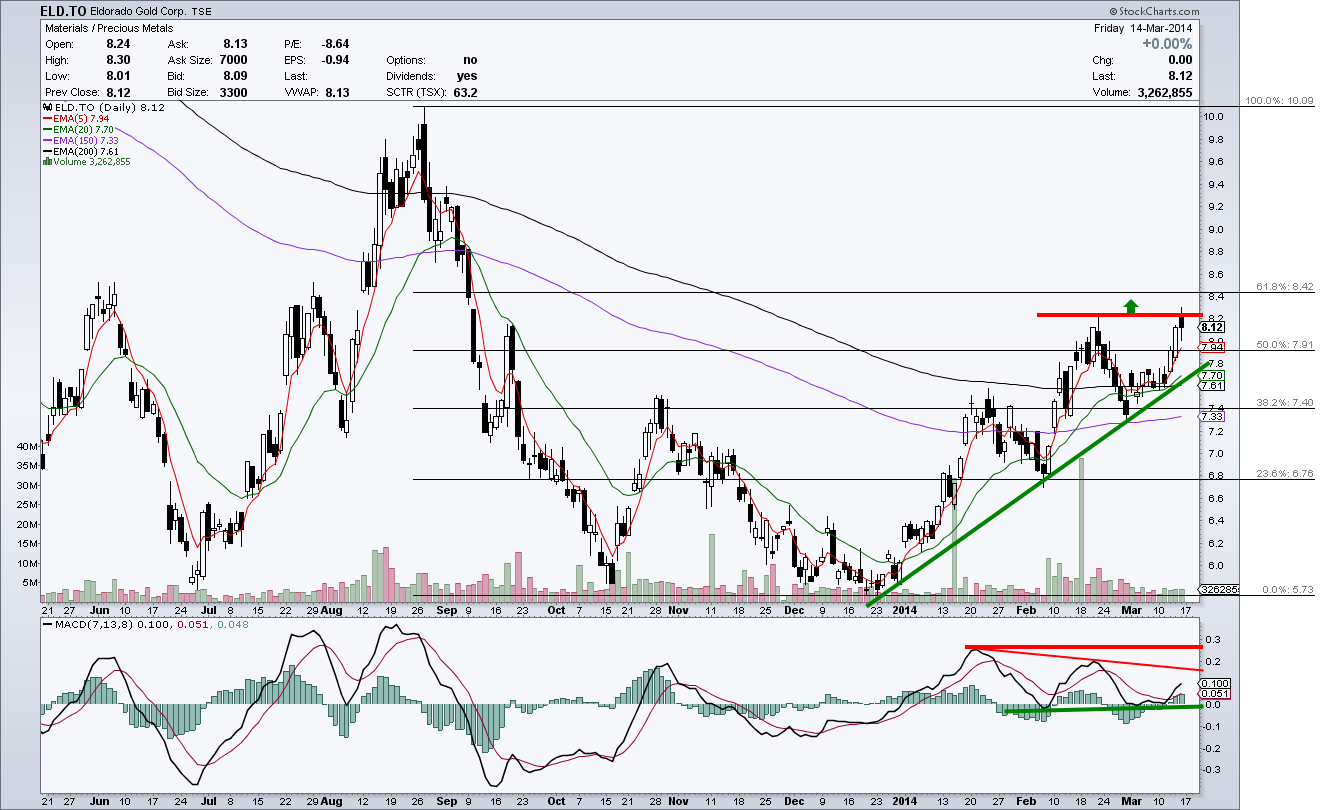Select the Materials / Precious Metals sector text

click(108, 29)
